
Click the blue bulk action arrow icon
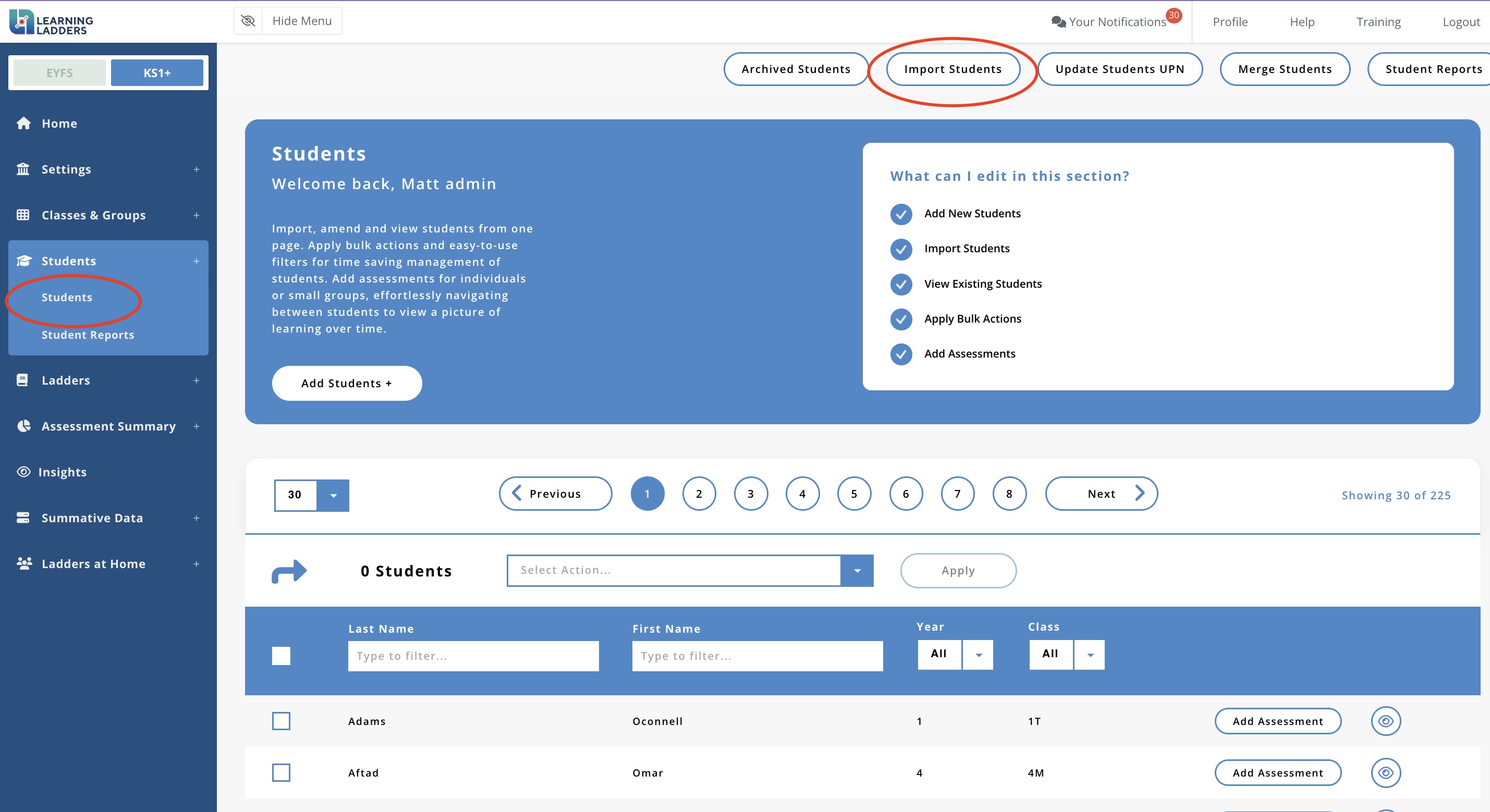(x=289, y=571)
